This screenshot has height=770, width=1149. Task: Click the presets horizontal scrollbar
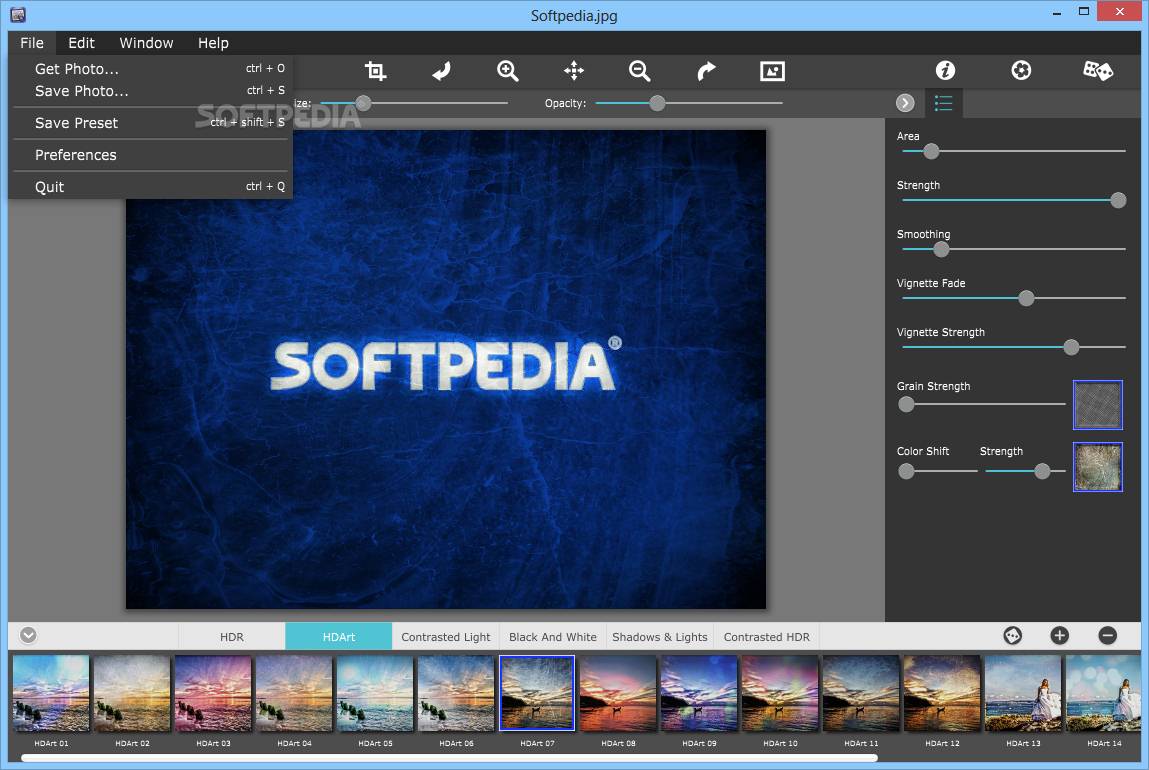[x=449, y=758]
